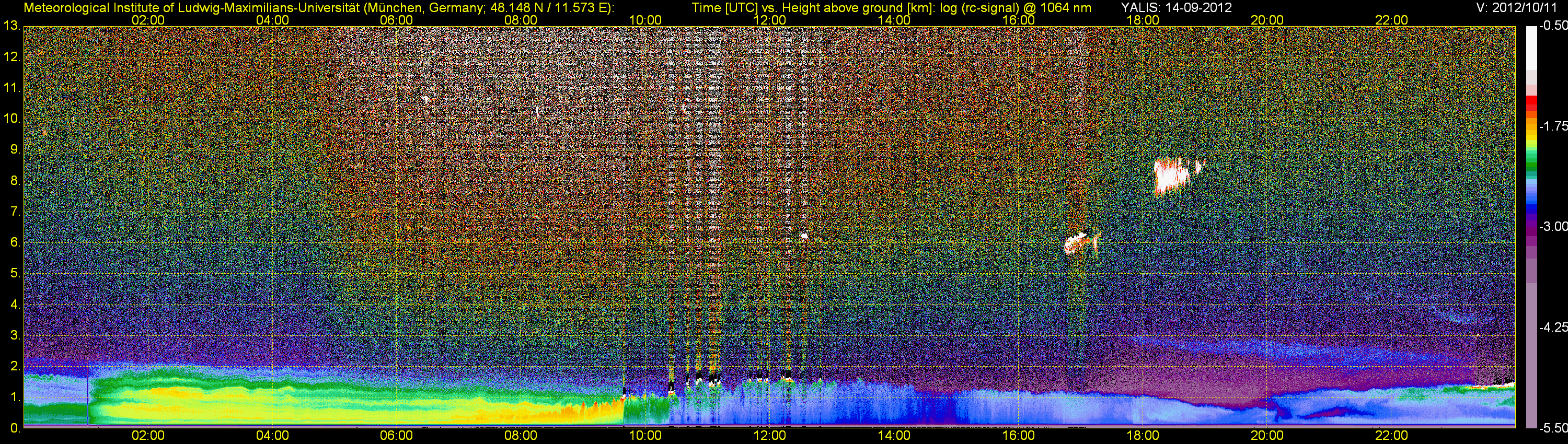The height and width of the screenshot is (444, 1568).
Task: Click the 7 km height axis label
Action: pyautogui.click(x=15, y=212)
